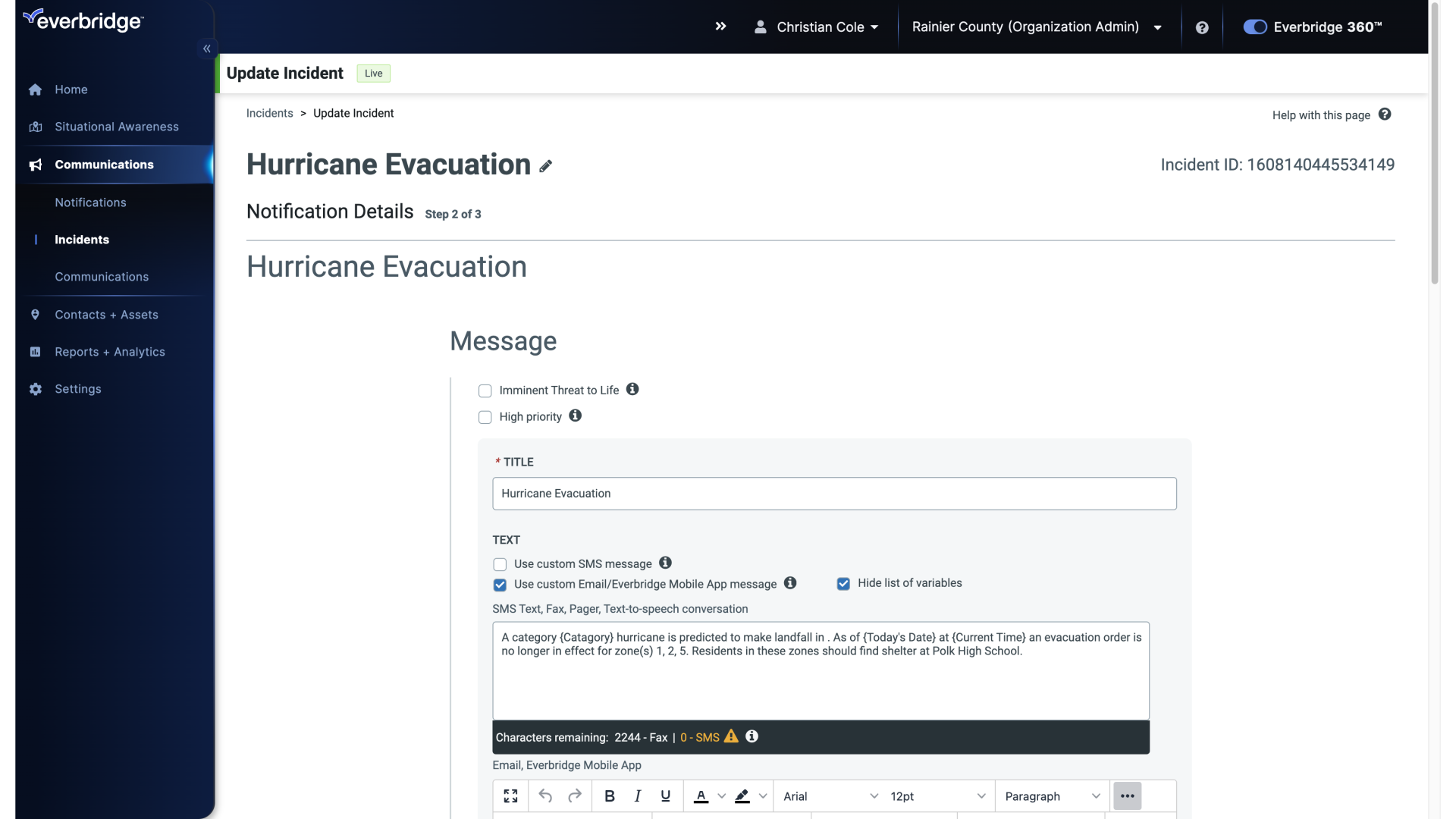Show info for custom SMS message
Screen dimensions: 1456x819
click(x=665, y=563)
